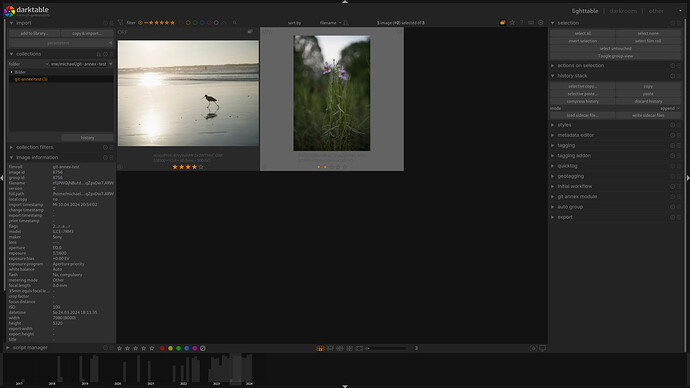Click the copy & import button
This screenshot has height=388, width=690.
coord(87,33)
